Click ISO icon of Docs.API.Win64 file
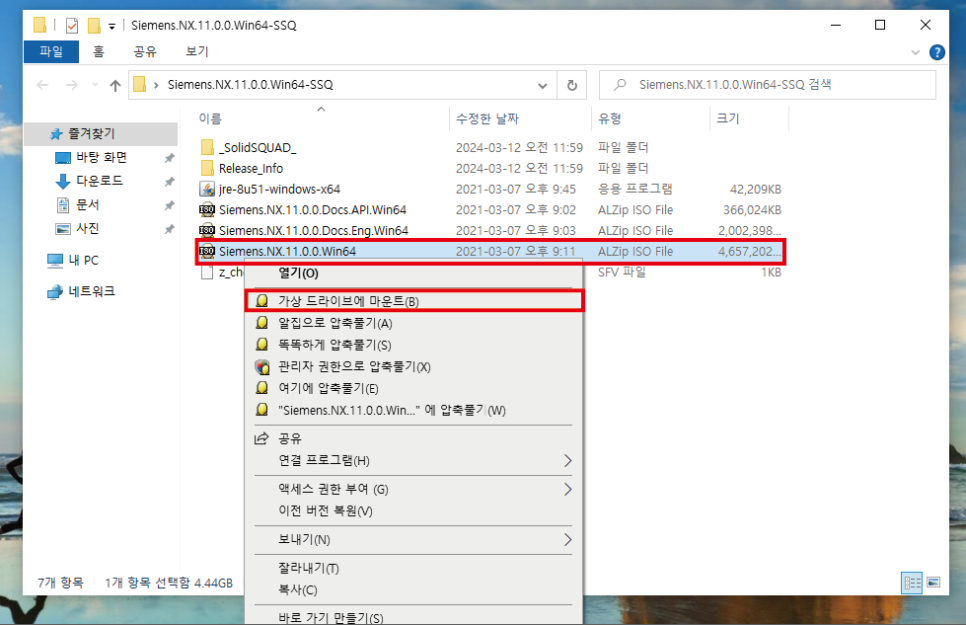Image resolution: width=966 pixels, height=625 pixels. point(208,210)
